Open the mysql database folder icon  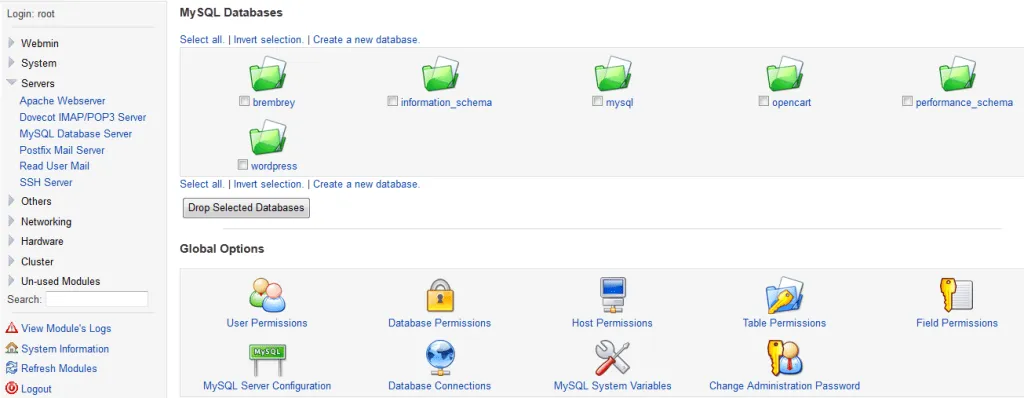click(x=613, y=73)
